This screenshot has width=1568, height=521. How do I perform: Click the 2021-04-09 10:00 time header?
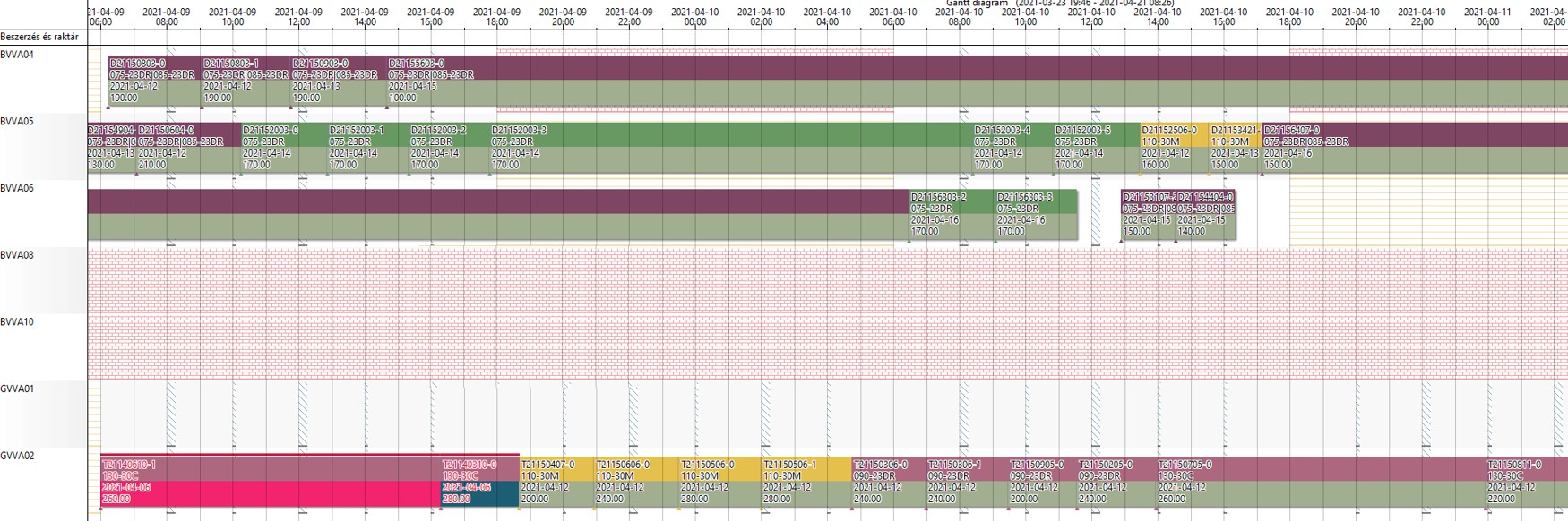point(233,17)
